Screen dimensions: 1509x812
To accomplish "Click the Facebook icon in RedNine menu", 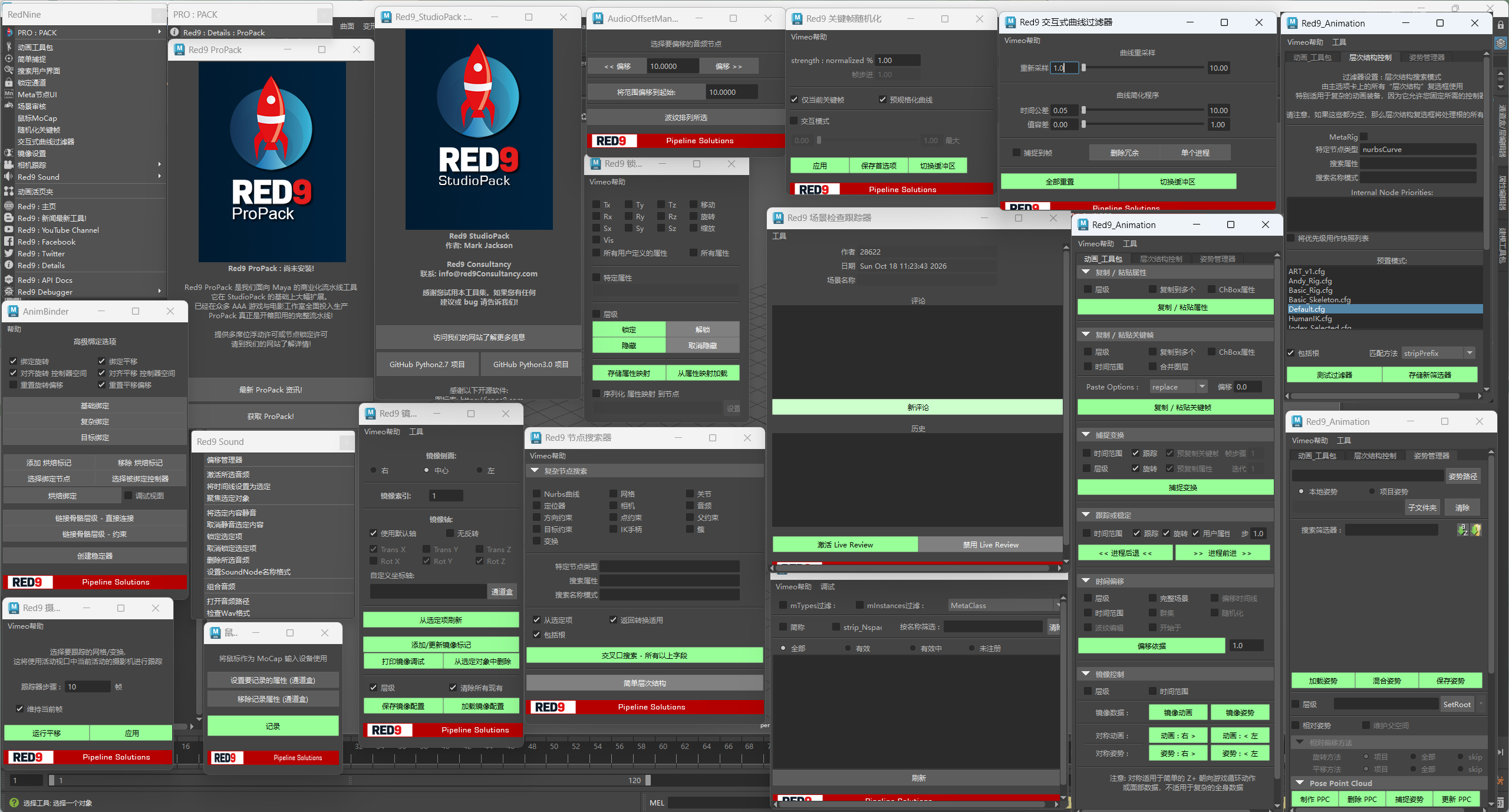I will [x=9, y=241].
